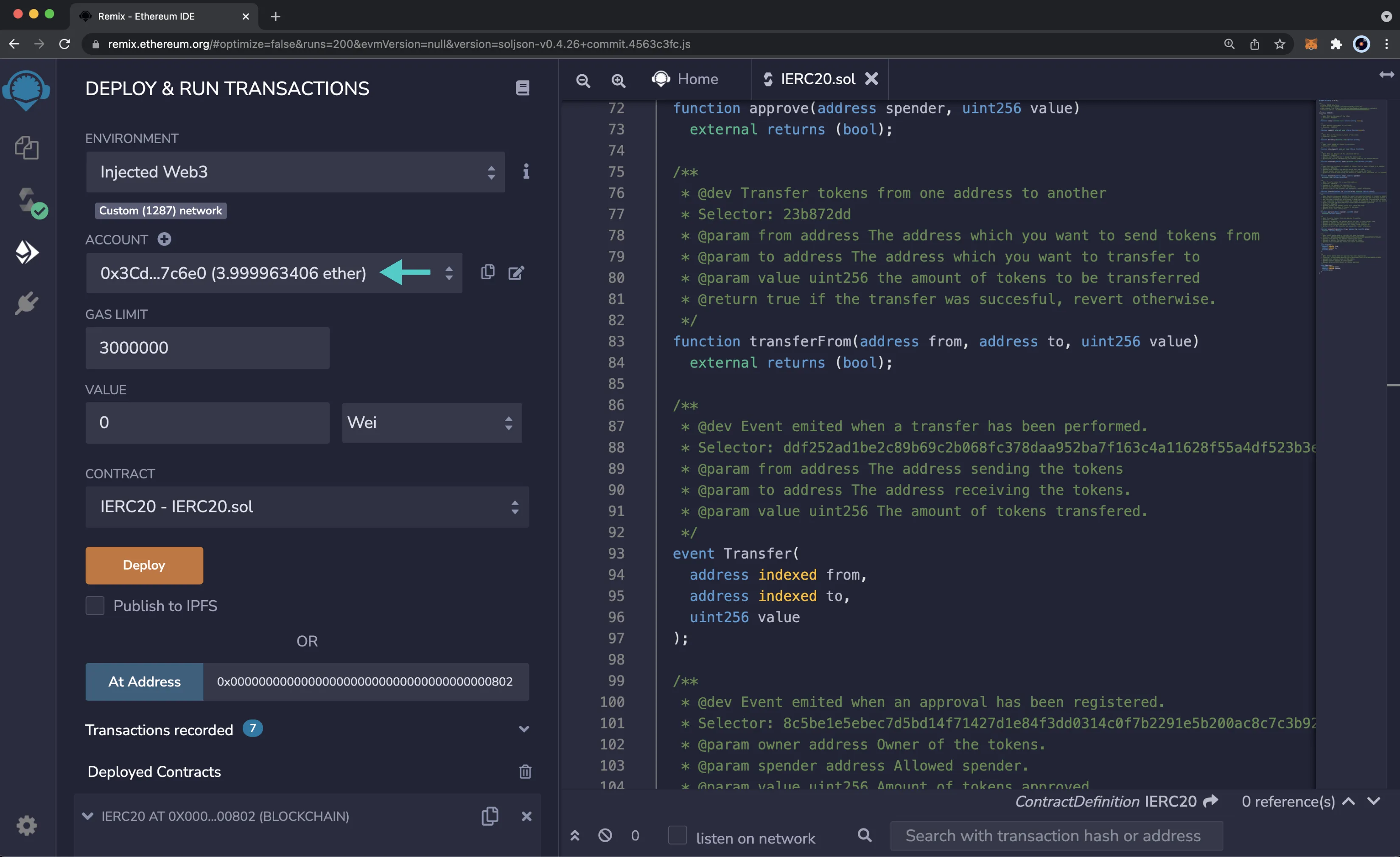Click the orange Deploy button
1400x857 pixels.
pyautogui.click(x=144, y=565)
